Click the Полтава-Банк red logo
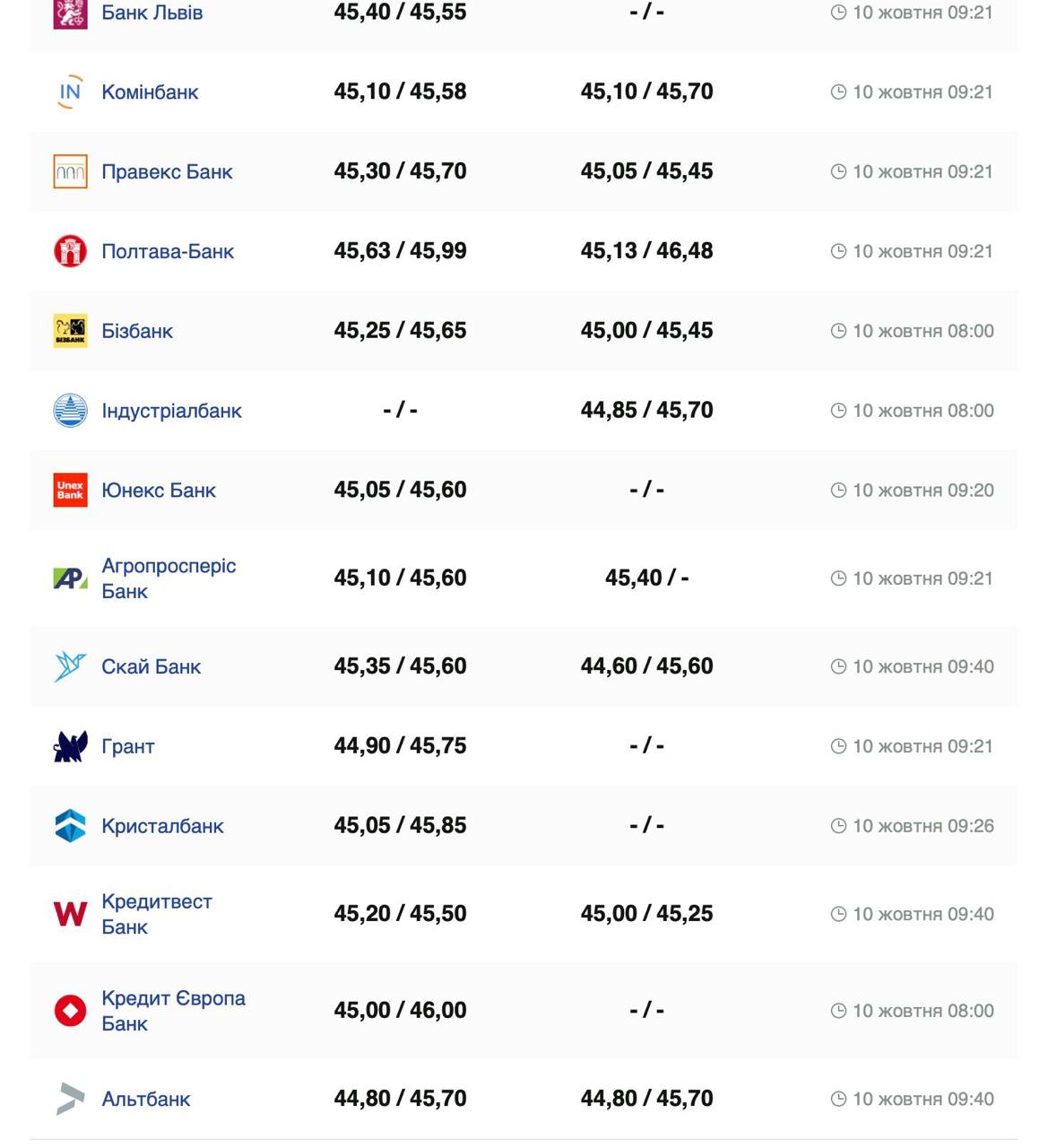This screenshot has width=1040, height=1148. tap(70, 251)
